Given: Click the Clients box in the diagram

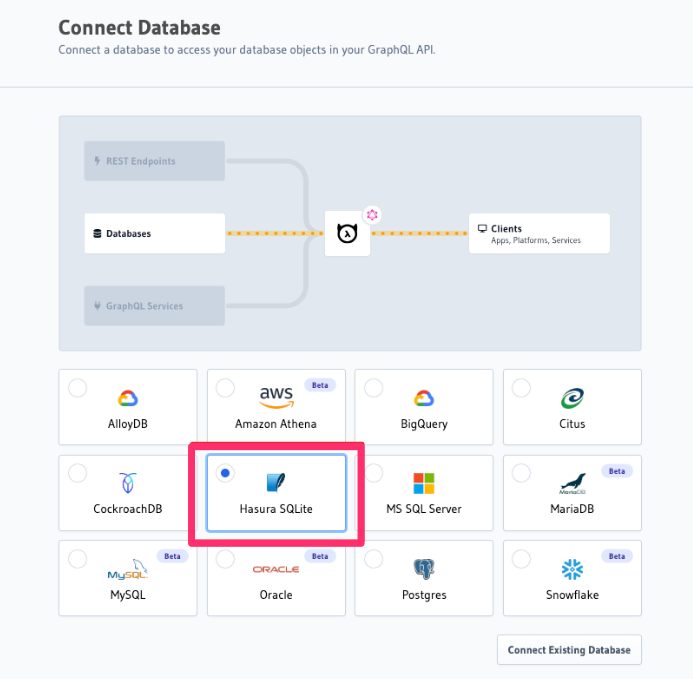Looking at the screenshot, I should [x=539, y=233].
